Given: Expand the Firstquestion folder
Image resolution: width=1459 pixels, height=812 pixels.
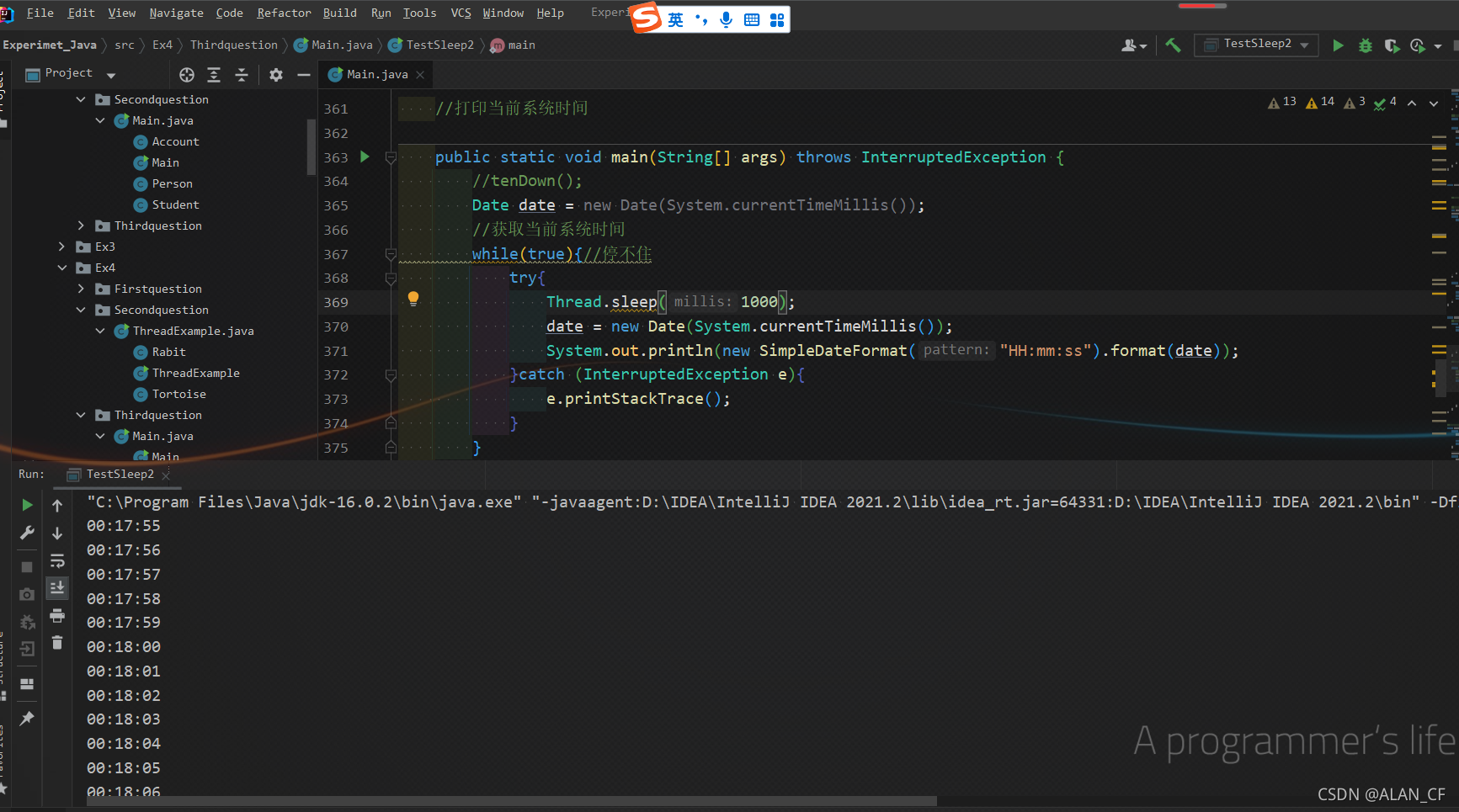Looking at the screenshot, I should (81, 289).
